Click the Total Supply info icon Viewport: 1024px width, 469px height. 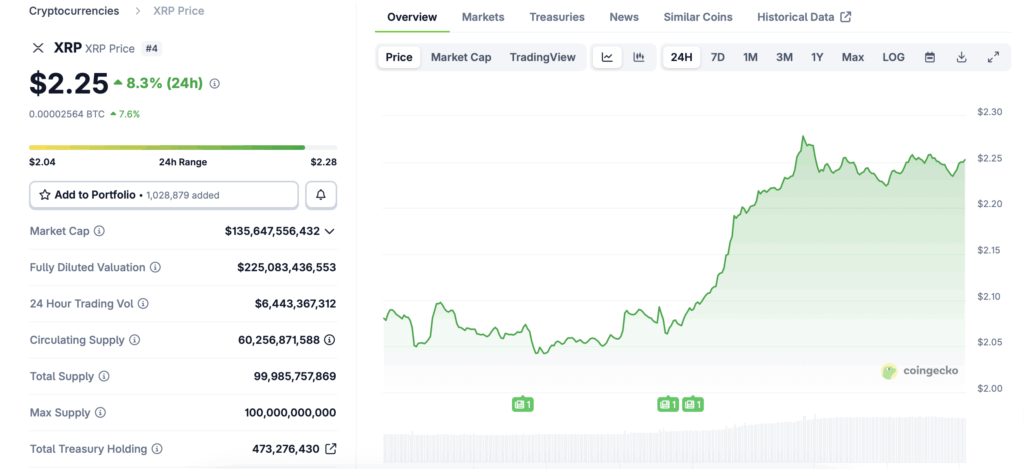click(104, 376)
